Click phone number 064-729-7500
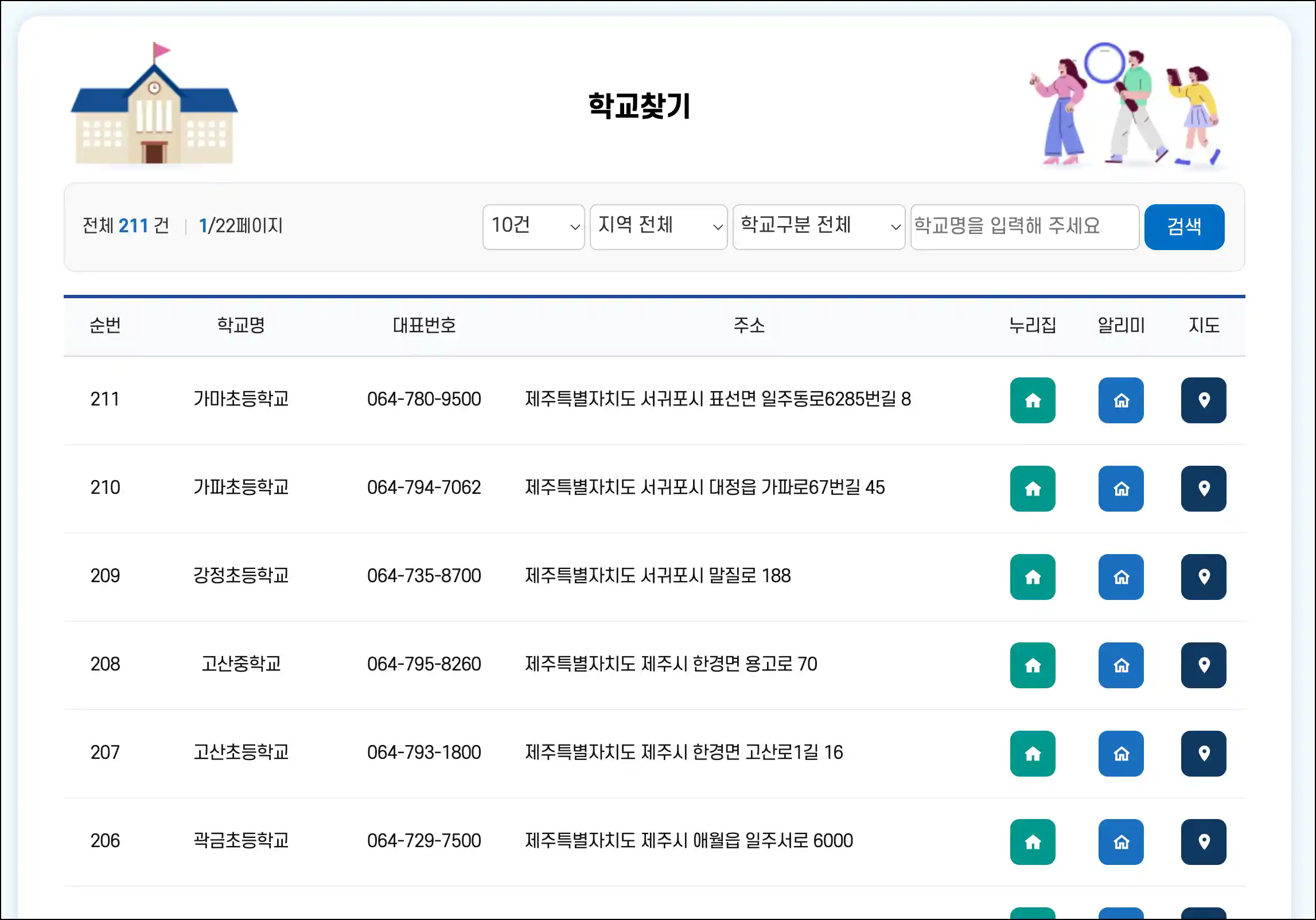This screenshot has height=920, width=1316. coord(424,840)
